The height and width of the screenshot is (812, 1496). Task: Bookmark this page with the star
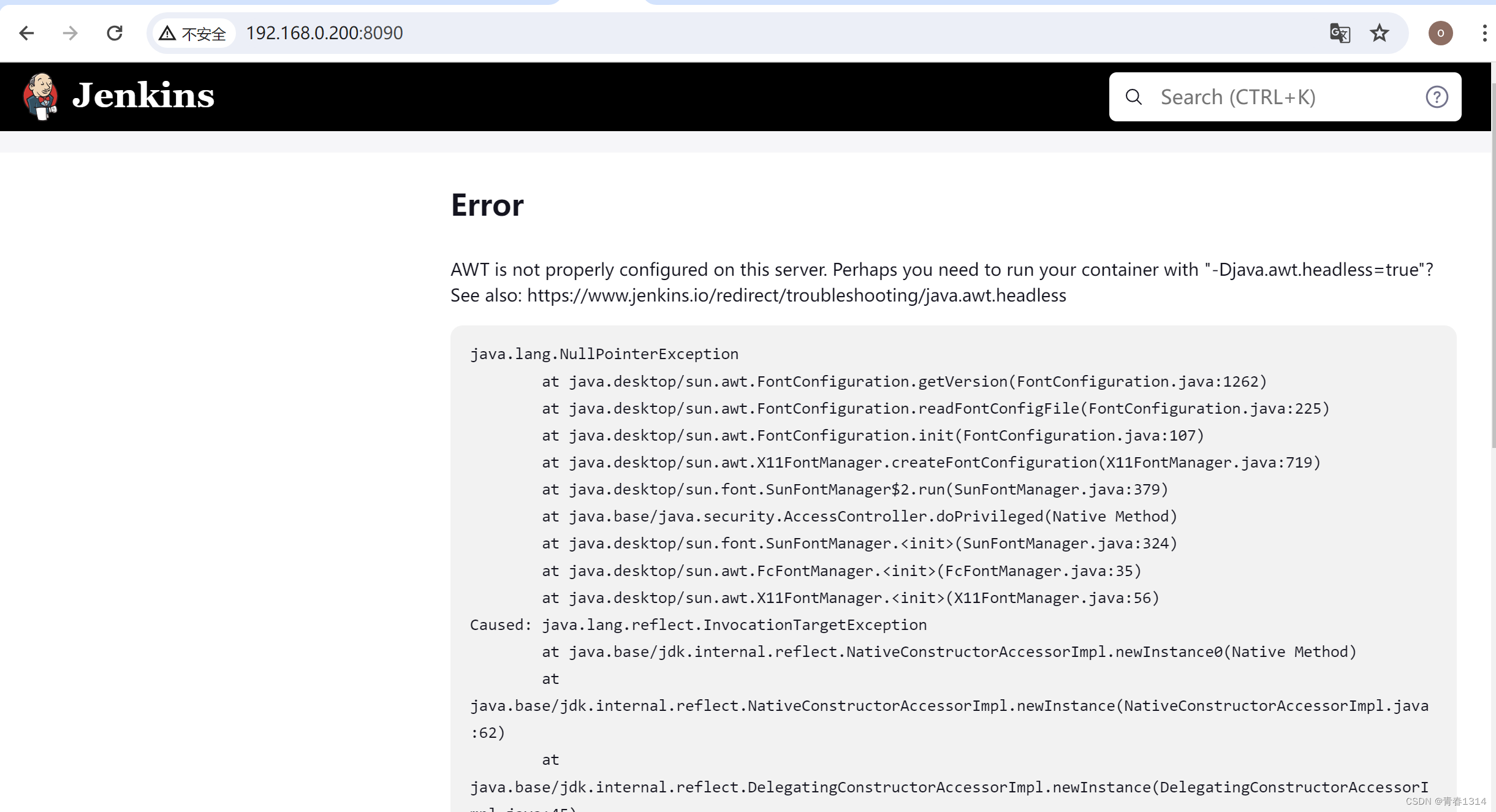1380,32
